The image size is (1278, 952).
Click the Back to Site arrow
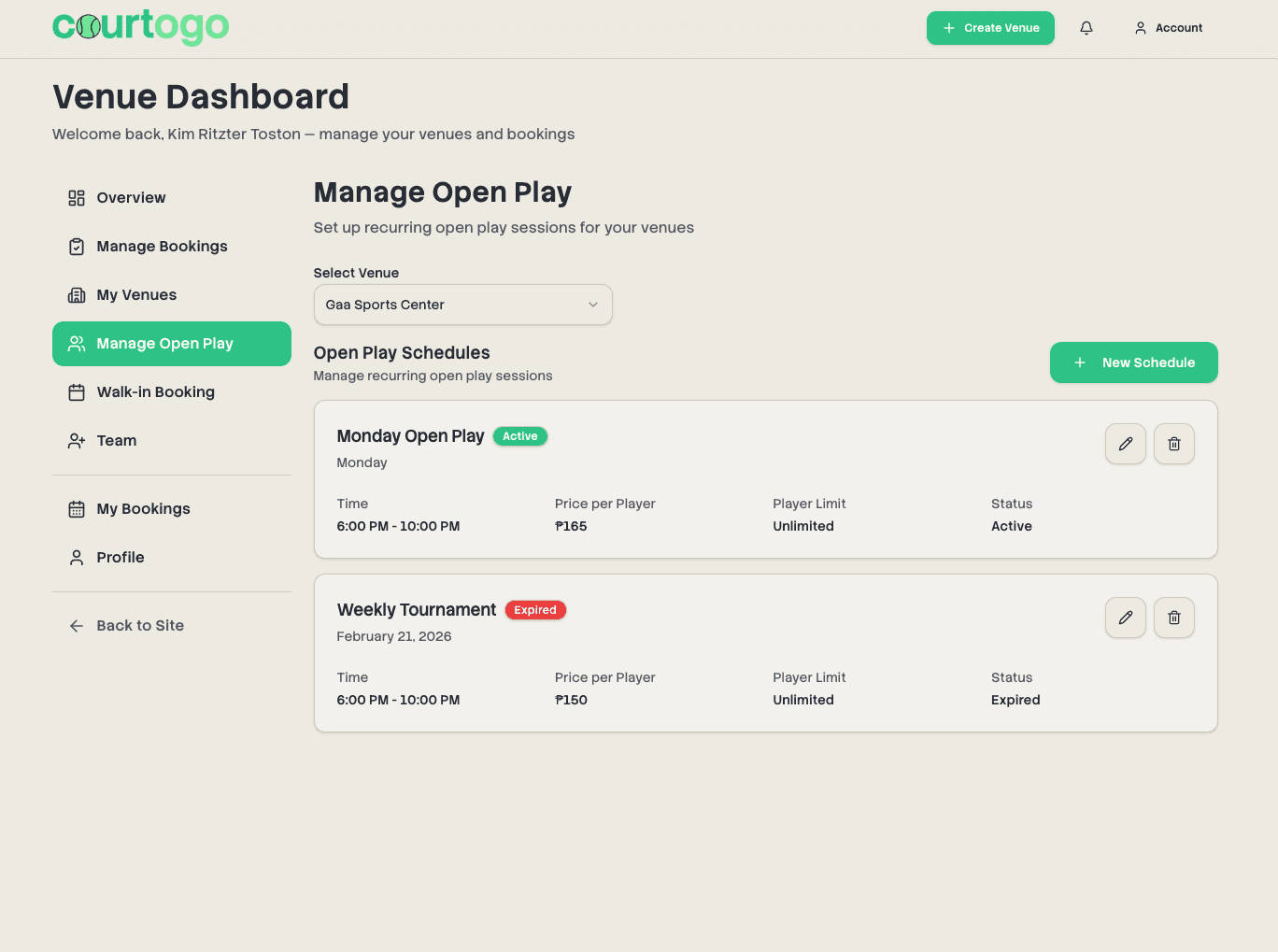(x=77, y=626)
